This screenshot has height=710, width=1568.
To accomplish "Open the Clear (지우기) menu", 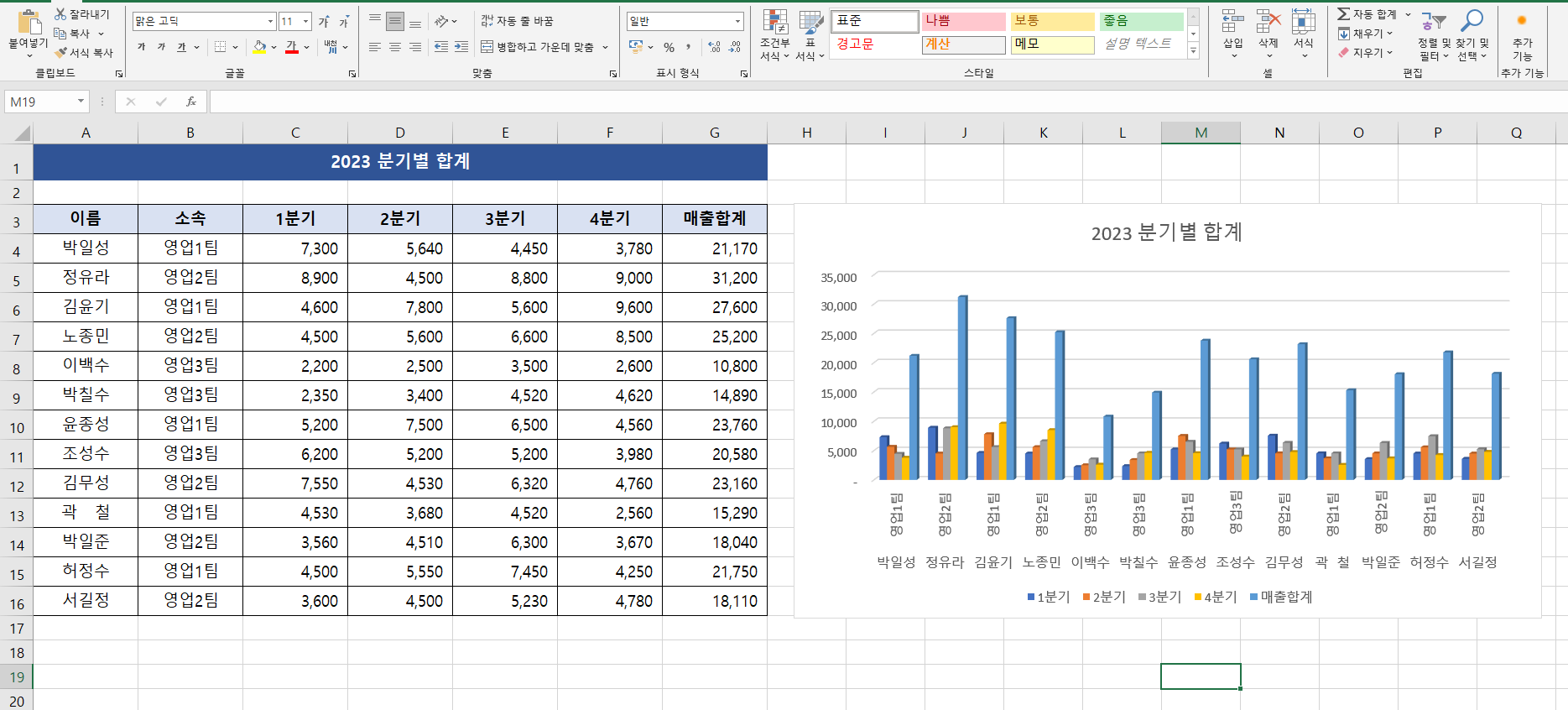I will point(1365,52).
